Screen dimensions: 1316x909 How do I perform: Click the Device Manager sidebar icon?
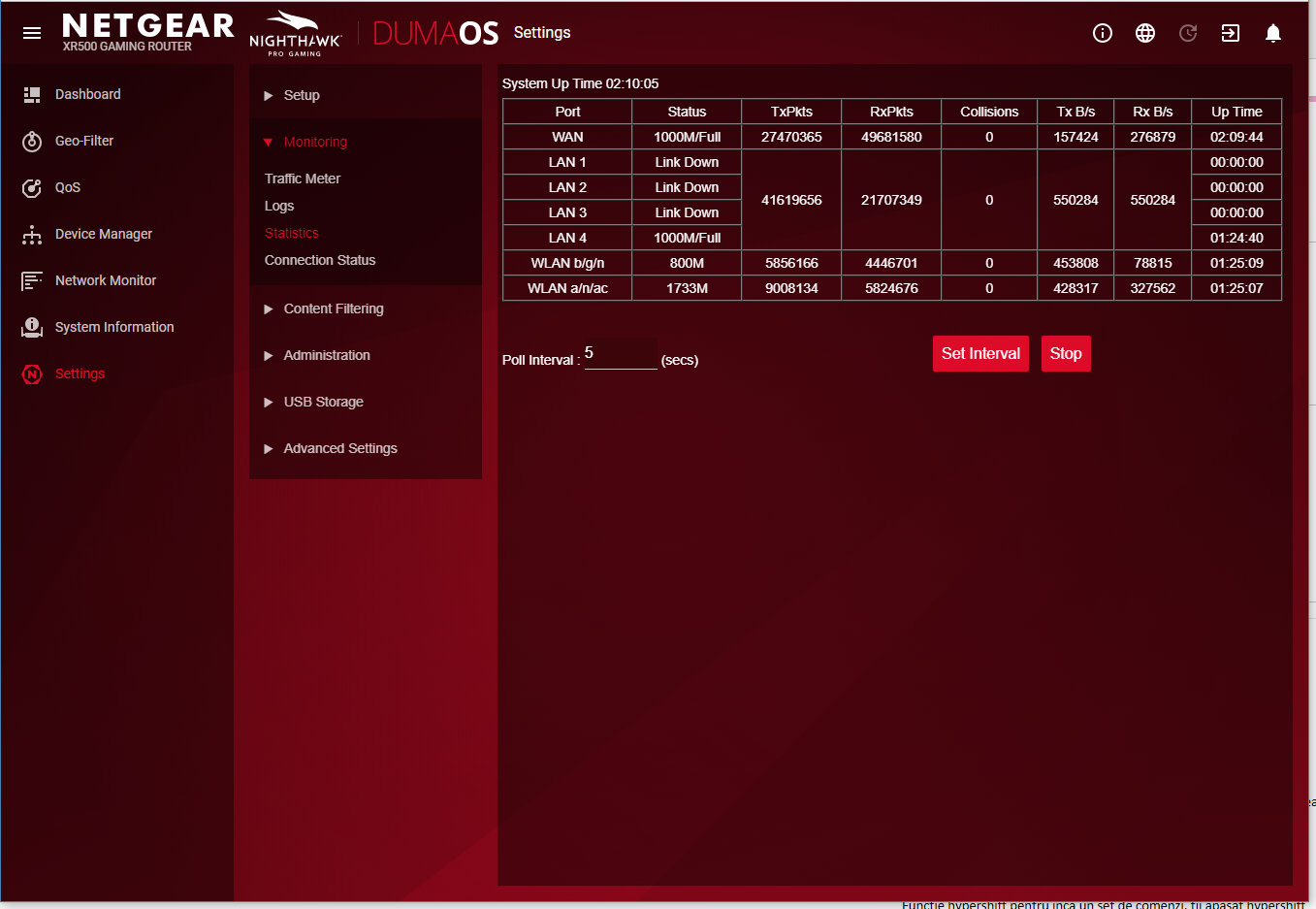pos(32,235)
